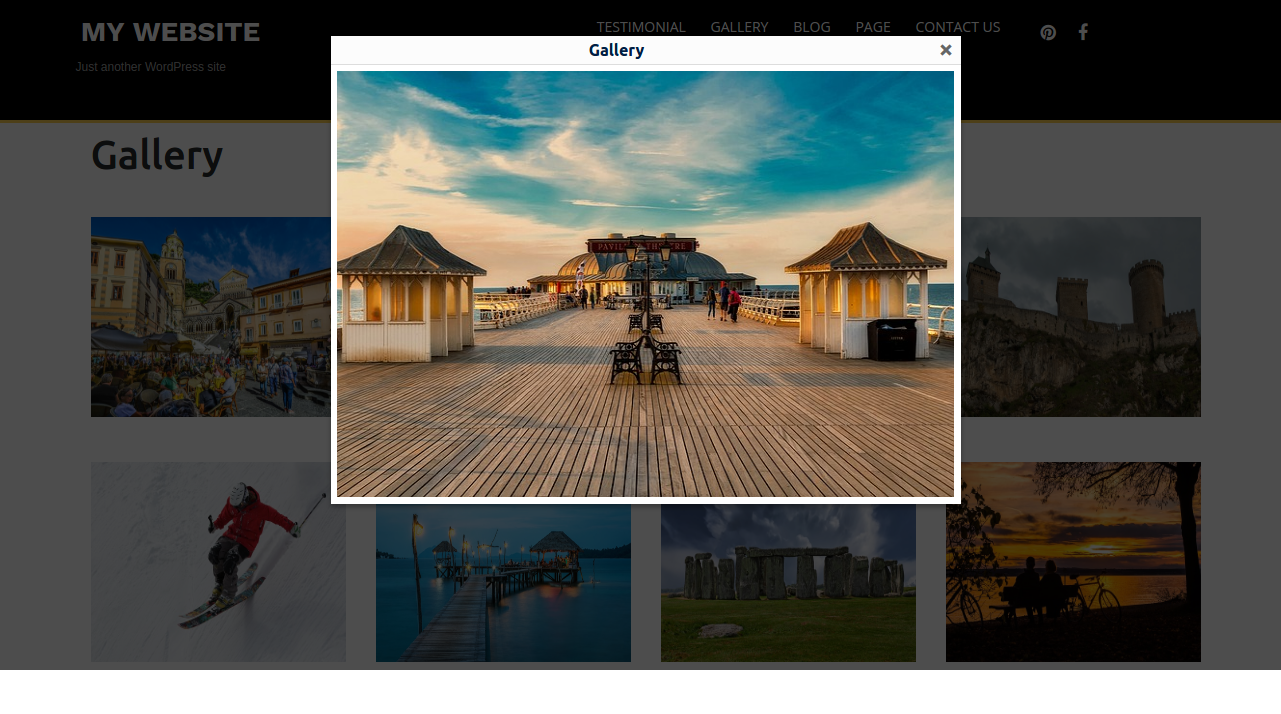The height and width of the screenshot is (714, 1281).
Task: View the skier in red jacket thumbnail
Action: pos(218,562)
